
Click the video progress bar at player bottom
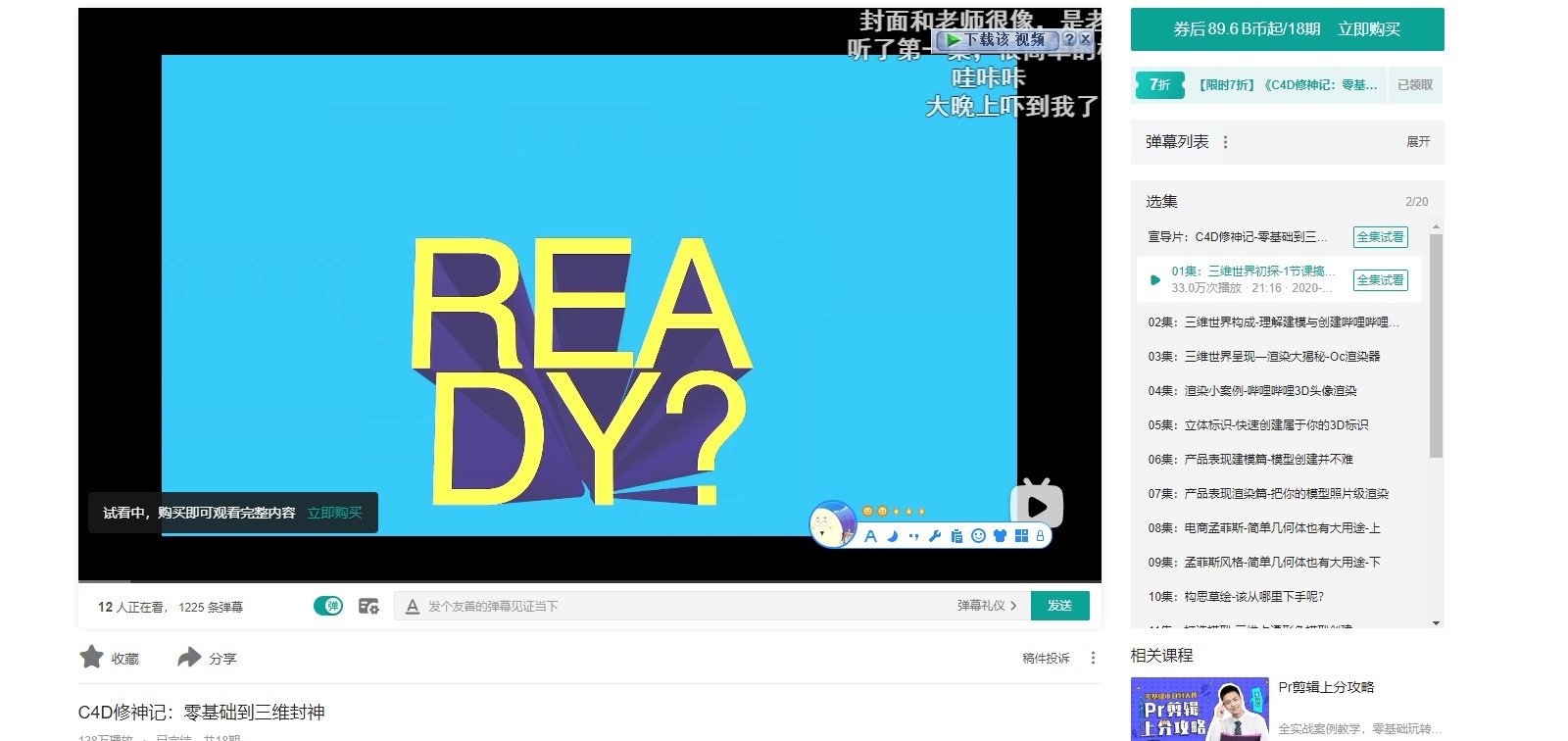point(590,581)
